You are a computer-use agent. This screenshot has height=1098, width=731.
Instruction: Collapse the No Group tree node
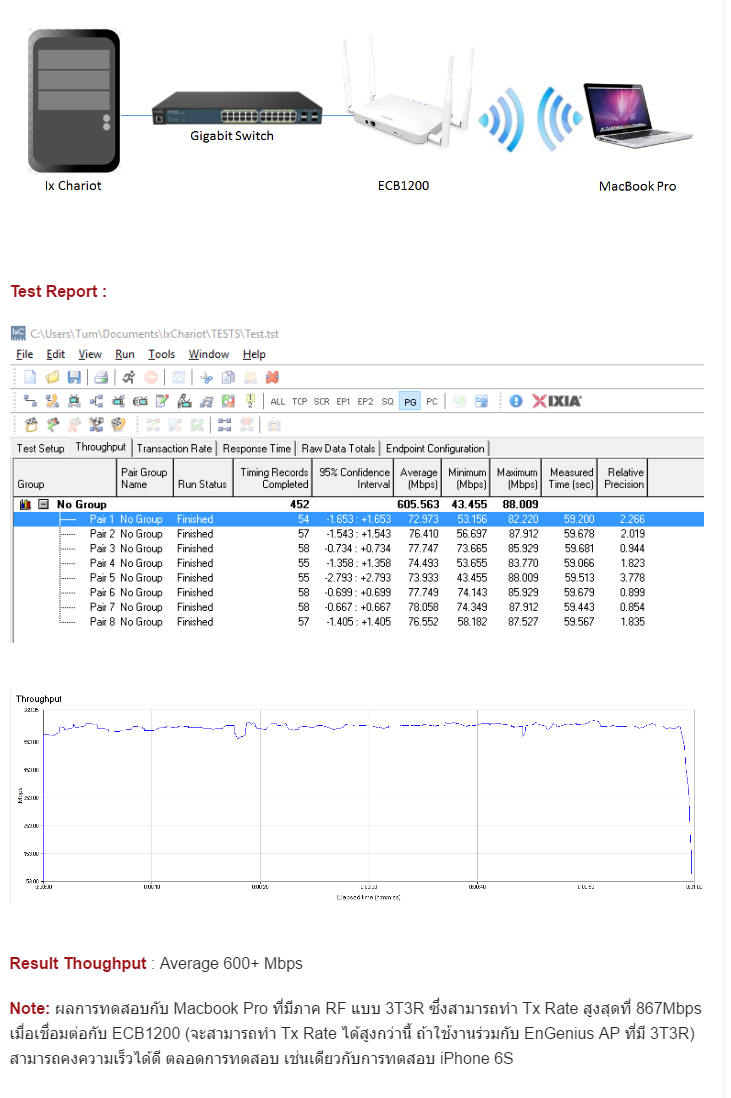pos(43,504)
